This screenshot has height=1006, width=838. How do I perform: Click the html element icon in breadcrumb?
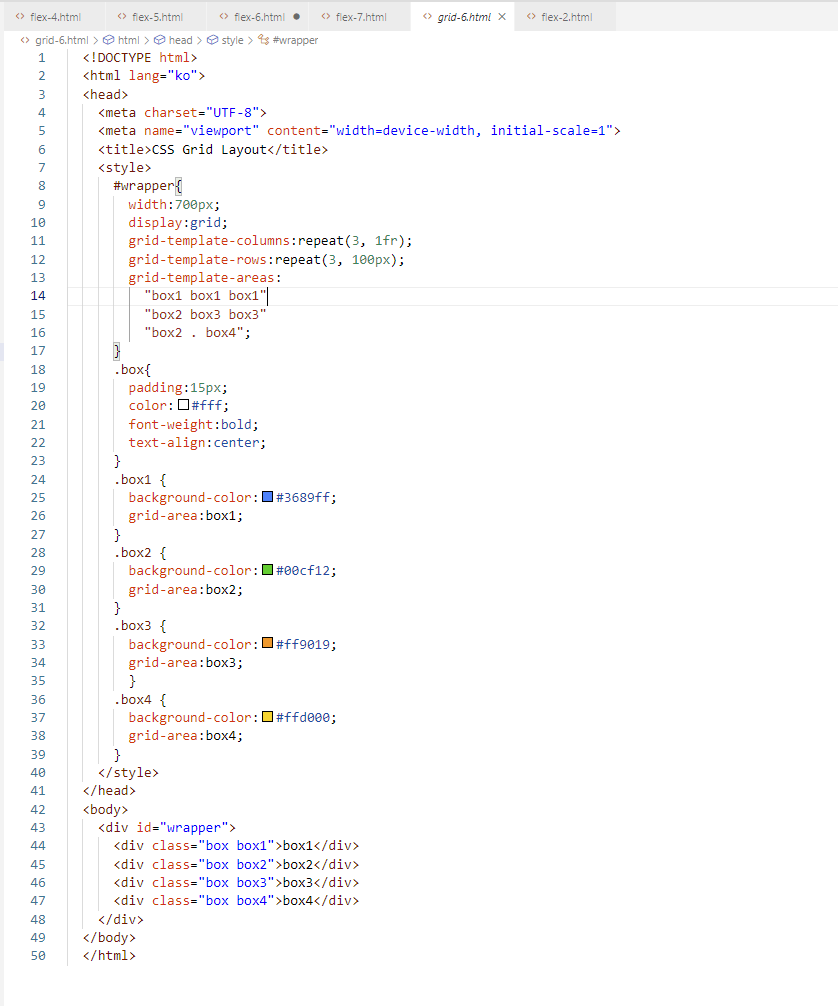[x=109, y=40]
